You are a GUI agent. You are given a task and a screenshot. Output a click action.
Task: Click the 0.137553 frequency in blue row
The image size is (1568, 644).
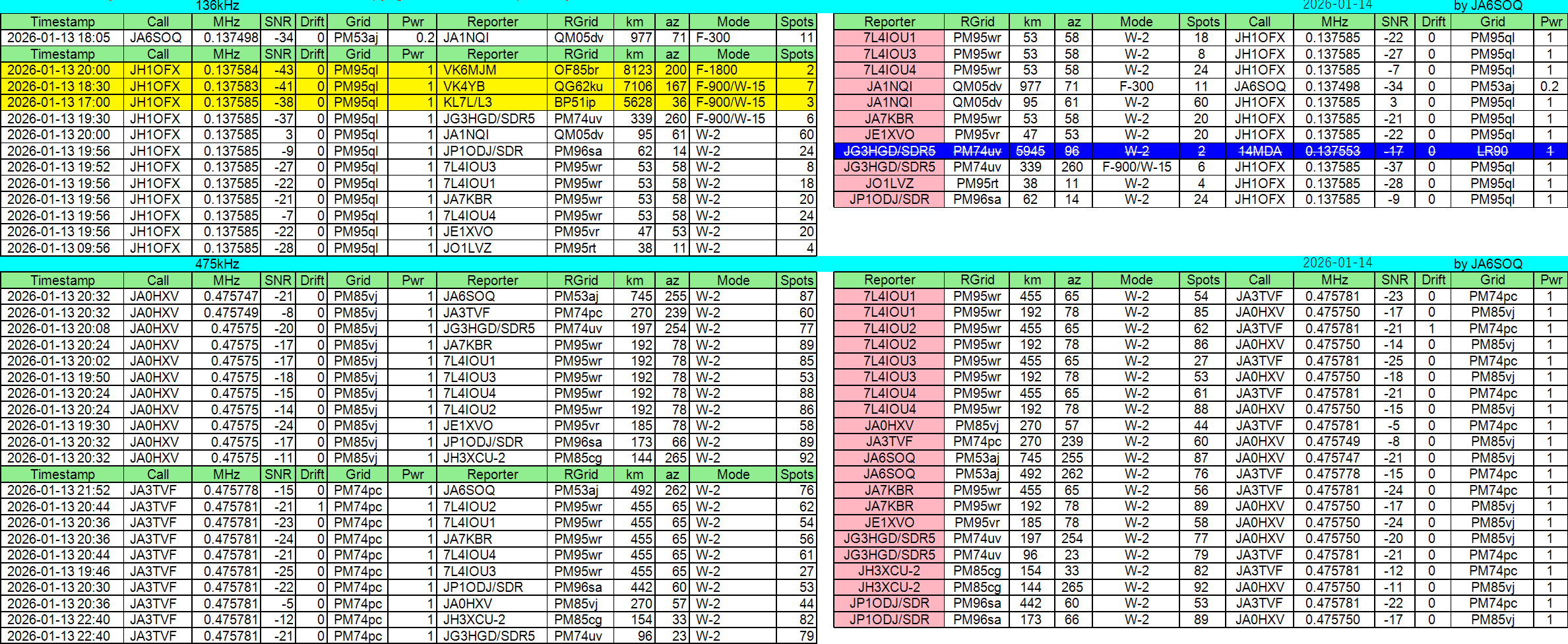[x=1334, y=151]
